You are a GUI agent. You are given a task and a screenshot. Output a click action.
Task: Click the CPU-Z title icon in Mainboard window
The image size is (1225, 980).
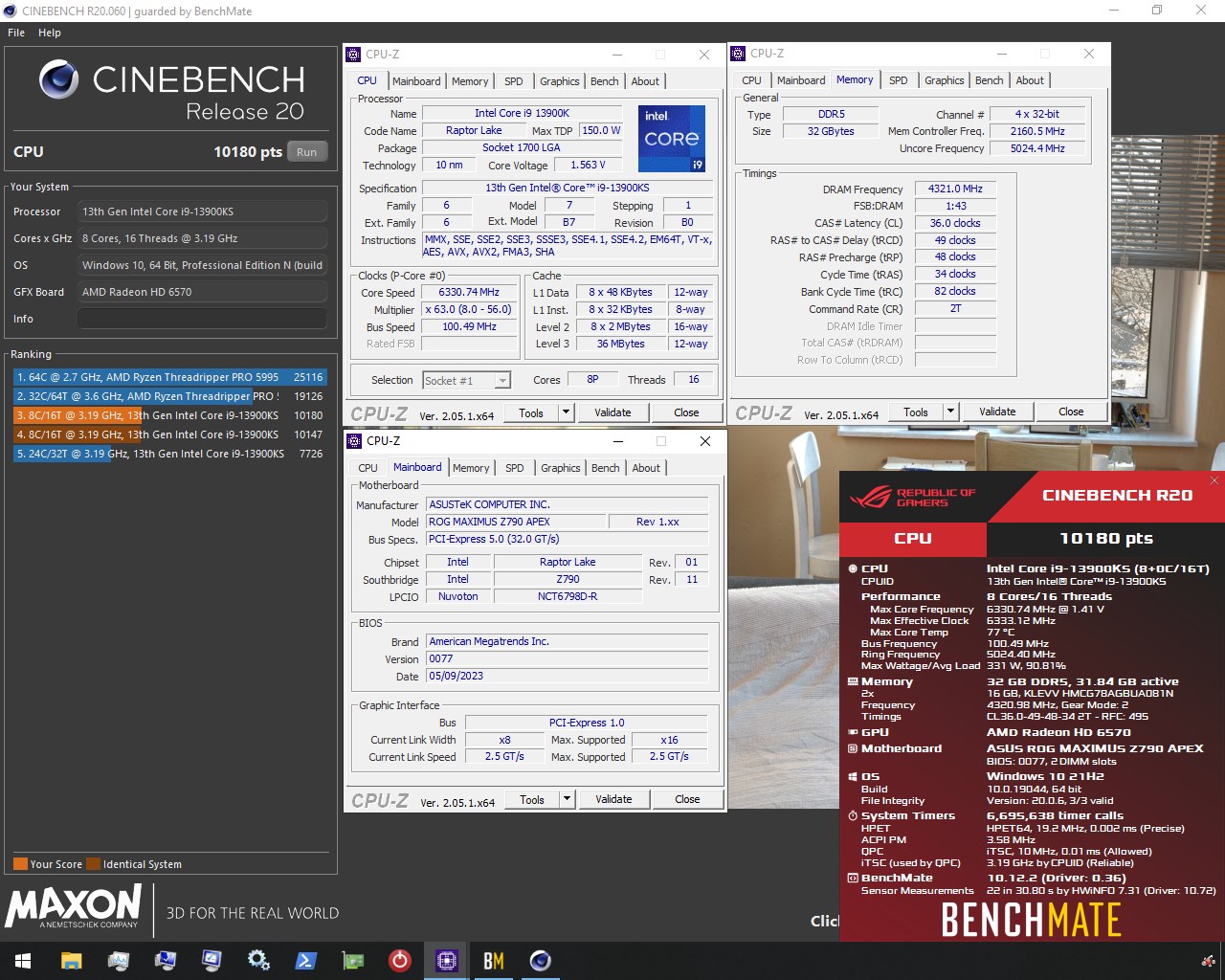pyautogui.click(x=354, y=441)
